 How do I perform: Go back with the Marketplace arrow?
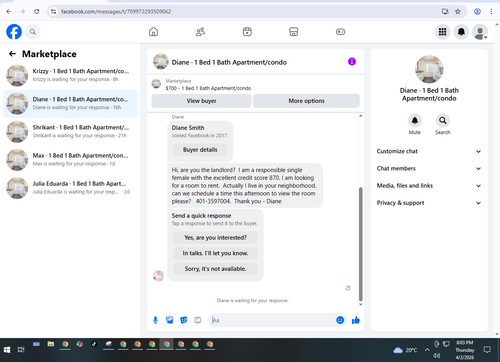(12, 54)
